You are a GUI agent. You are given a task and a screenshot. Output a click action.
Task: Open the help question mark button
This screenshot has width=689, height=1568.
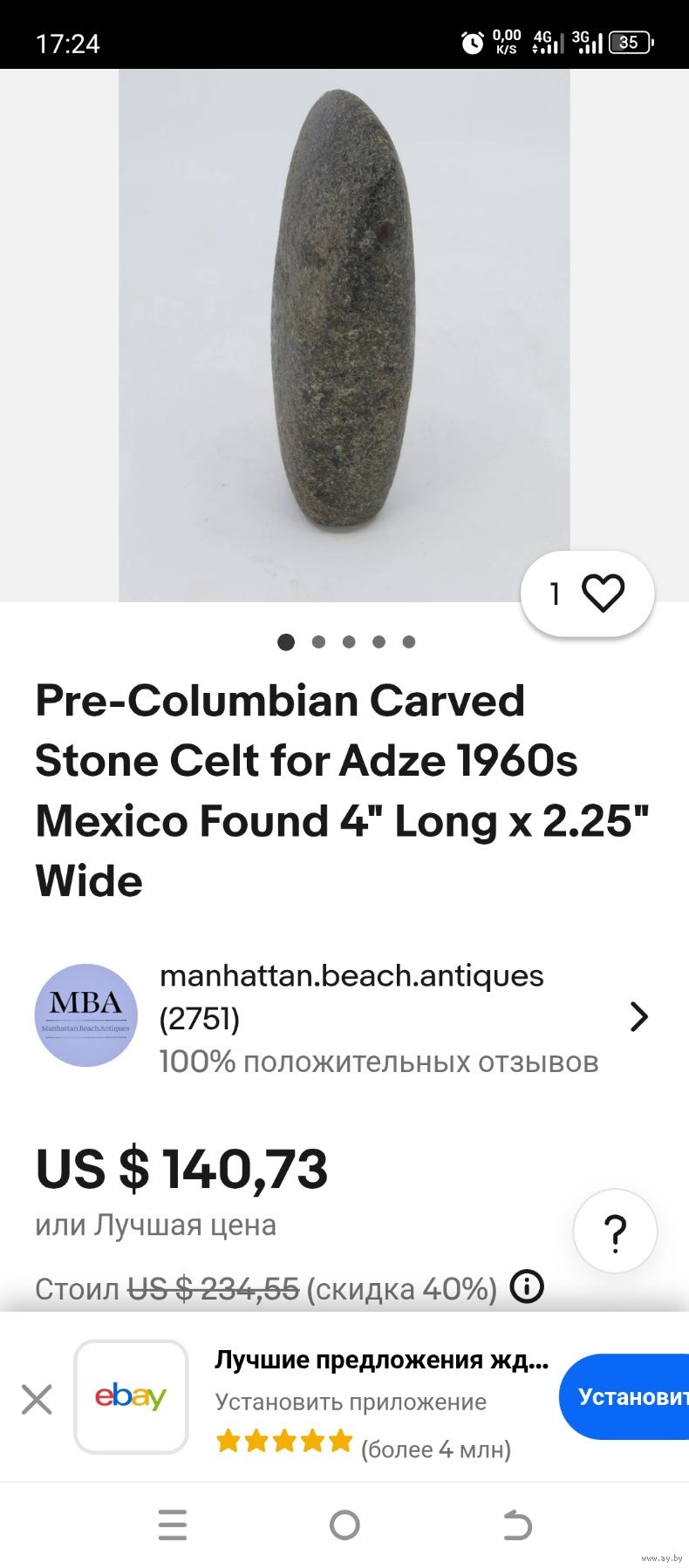point(615,1232)
